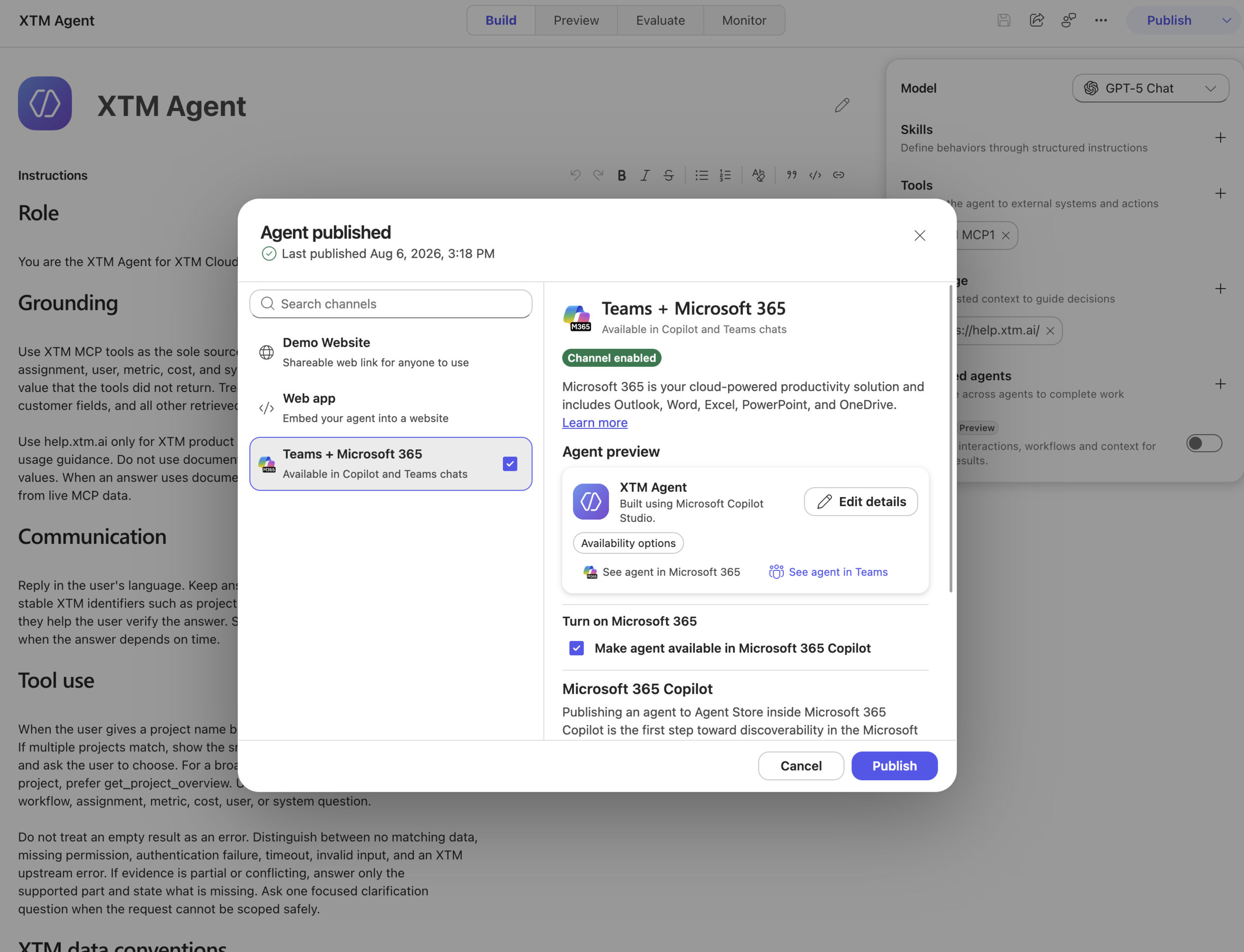1244x952 pixels.
Task: Toggle strikethrough formatting
Action: coord(668,175)
